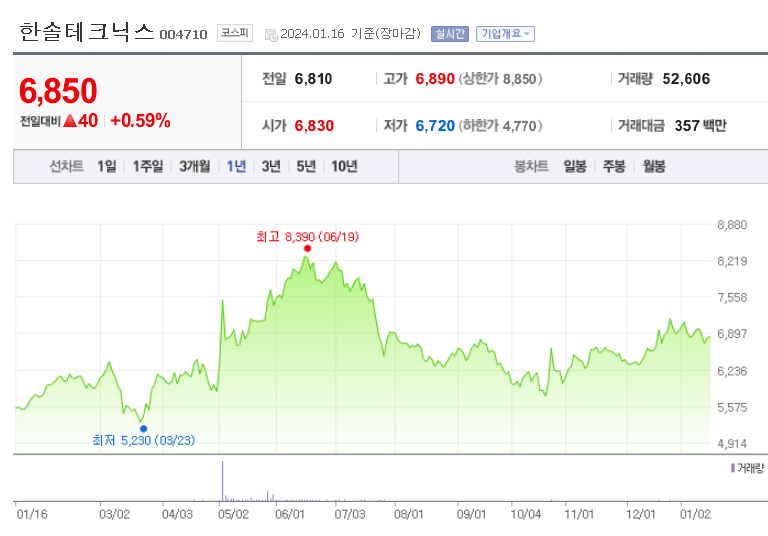The image size is (768, 536).
Task: Click the 코스피 market badge
Action: (235, 33)
